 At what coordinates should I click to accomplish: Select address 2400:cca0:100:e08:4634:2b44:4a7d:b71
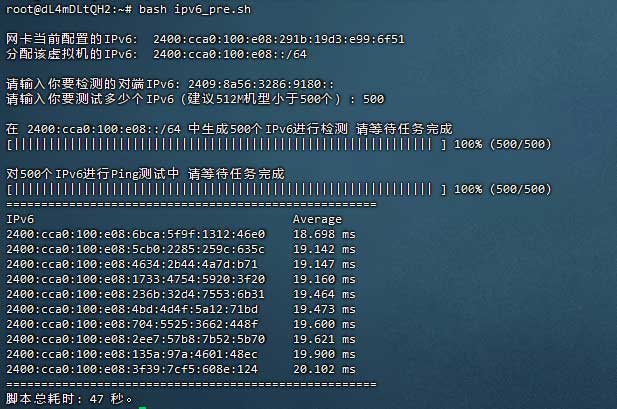coord(132,264)
